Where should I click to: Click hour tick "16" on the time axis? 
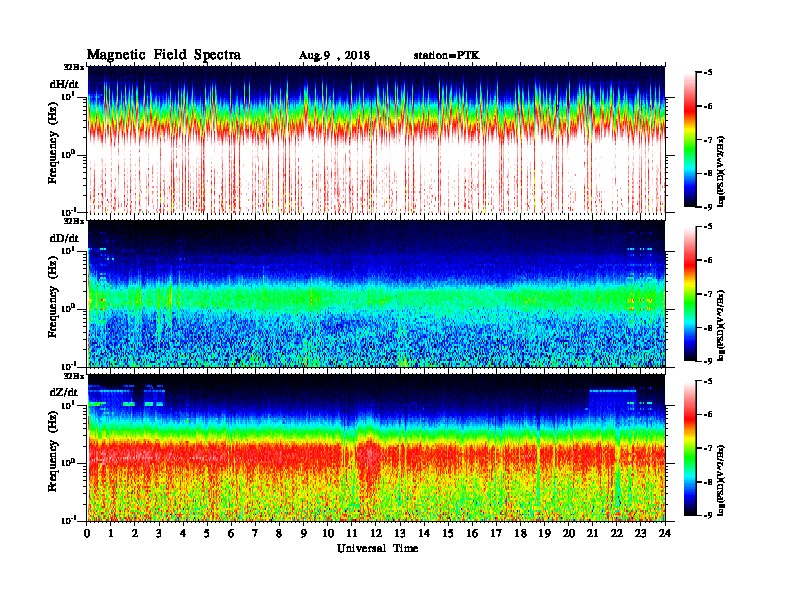point(473,534)
